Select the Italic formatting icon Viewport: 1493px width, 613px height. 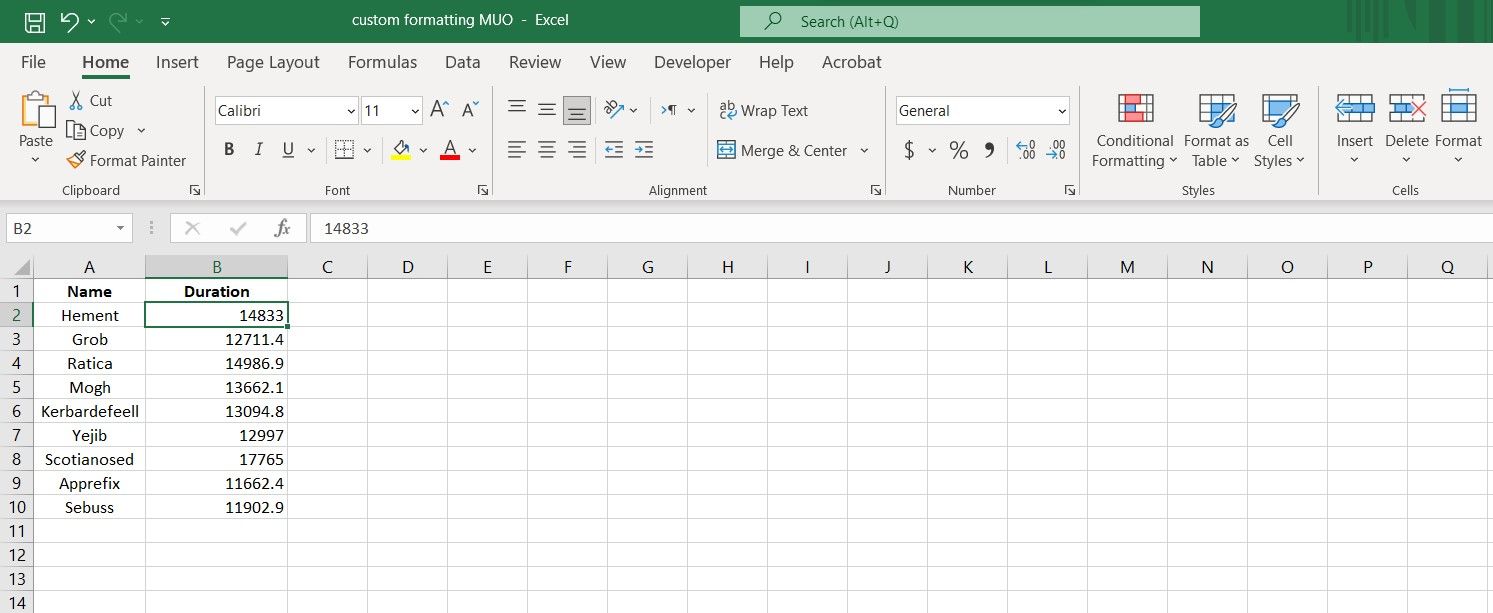[258, 149]
